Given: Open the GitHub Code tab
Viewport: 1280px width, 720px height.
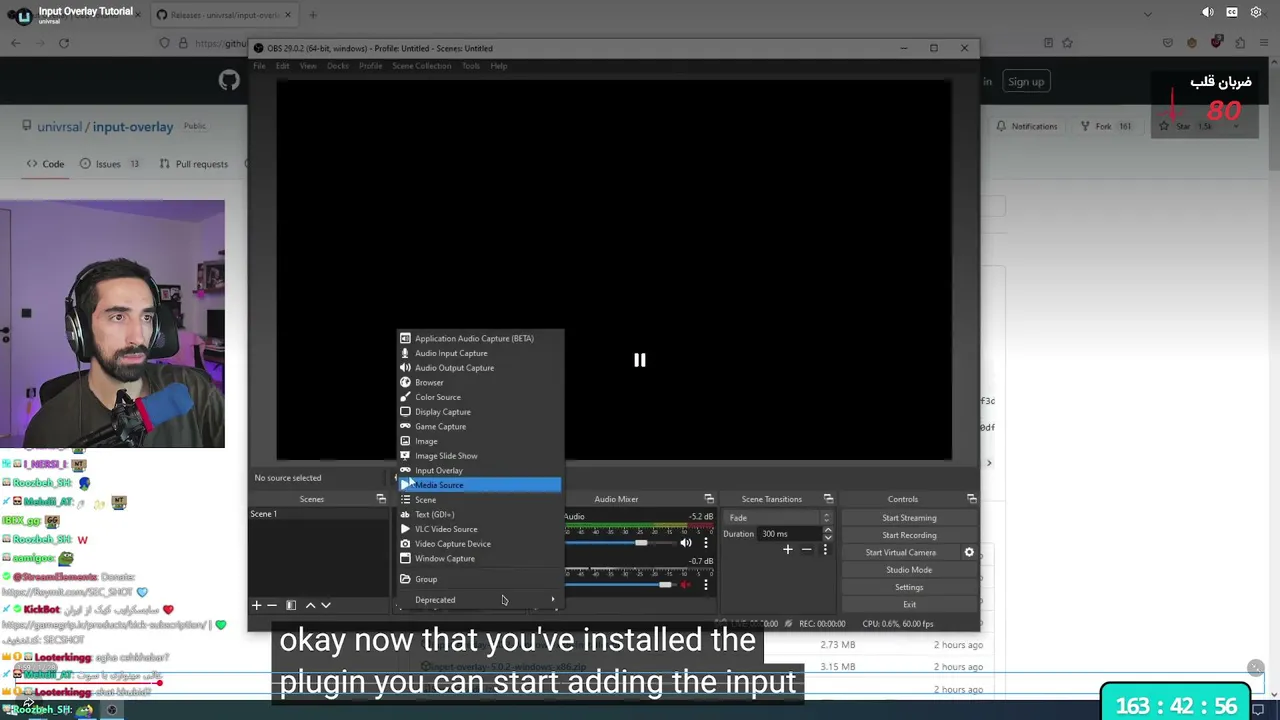Looking at the screenshot, I should [45, 164].
